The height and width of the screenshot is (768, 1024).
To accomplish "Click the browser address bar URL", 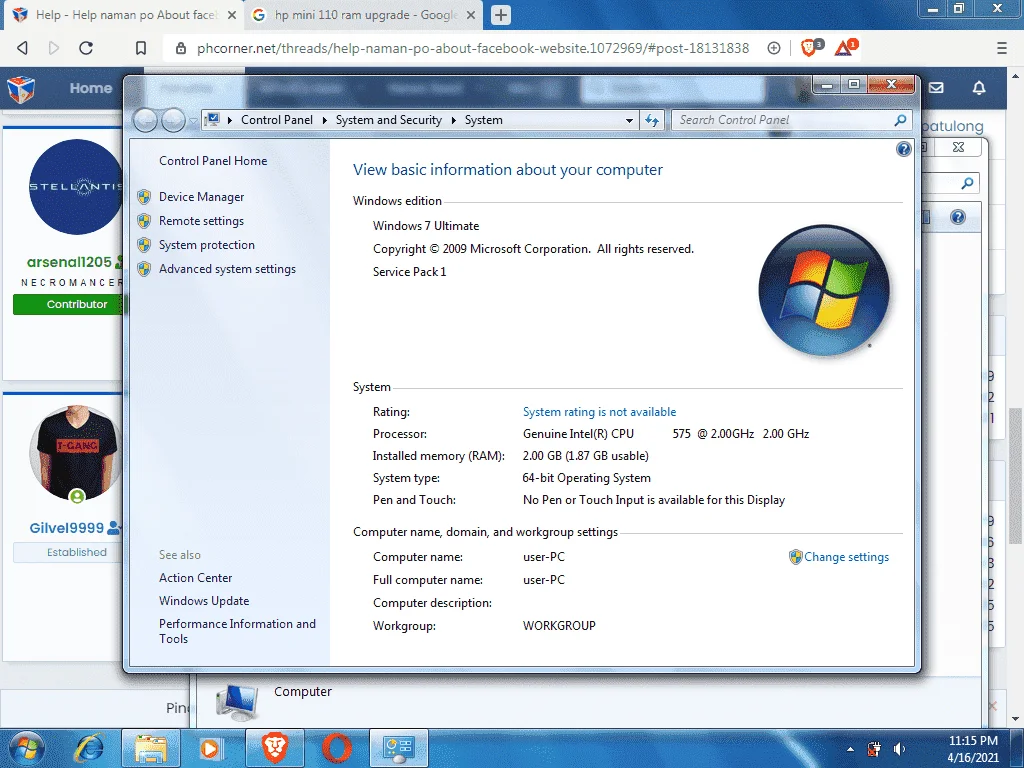I will coord(473,48).
